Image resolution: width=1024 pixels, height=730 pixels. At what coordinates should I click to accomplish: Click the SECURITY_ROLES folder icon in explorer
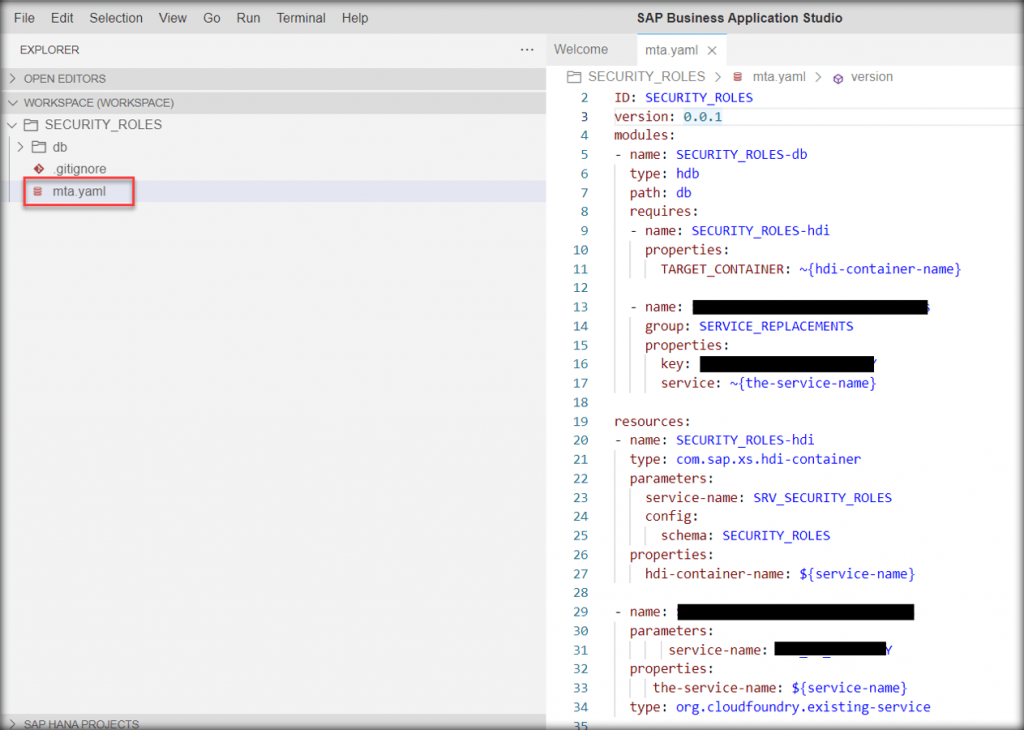[31, 125]
